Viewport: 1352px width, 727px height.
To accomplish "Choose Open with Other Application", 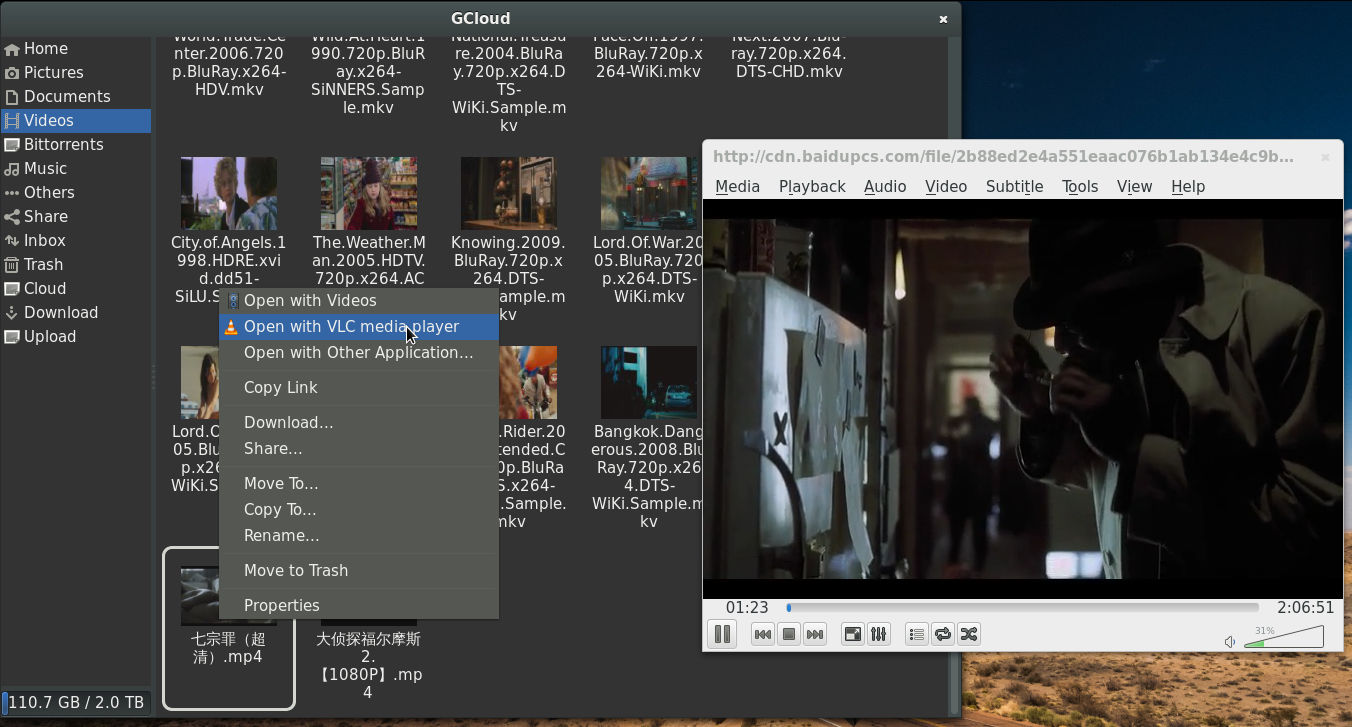I will [x=359, y=352].
